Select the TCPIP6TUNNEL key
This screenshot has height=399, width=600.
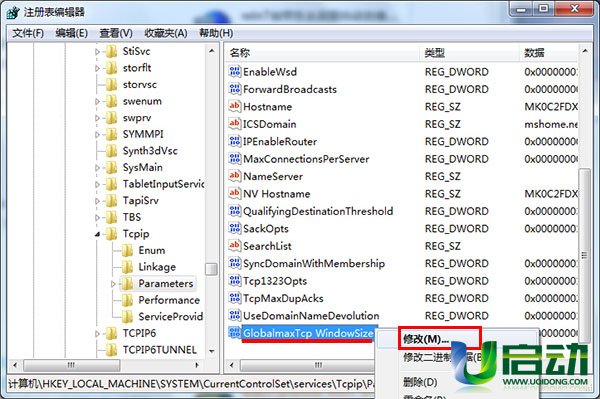coord(160,350)
